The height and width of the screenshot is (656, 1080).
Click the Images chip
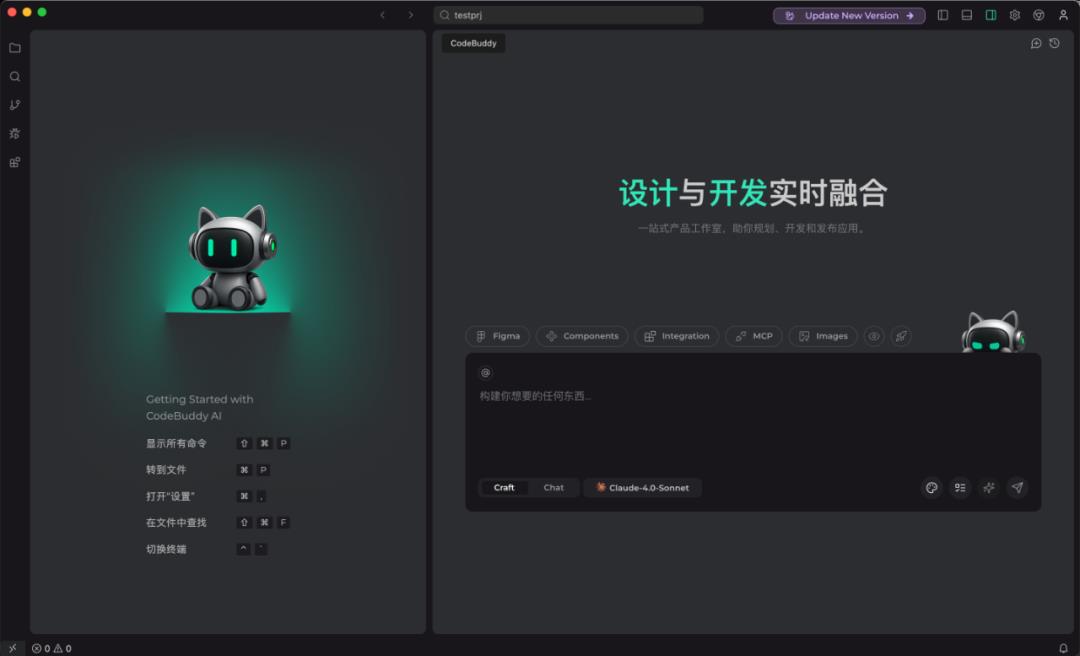point(823,336)
